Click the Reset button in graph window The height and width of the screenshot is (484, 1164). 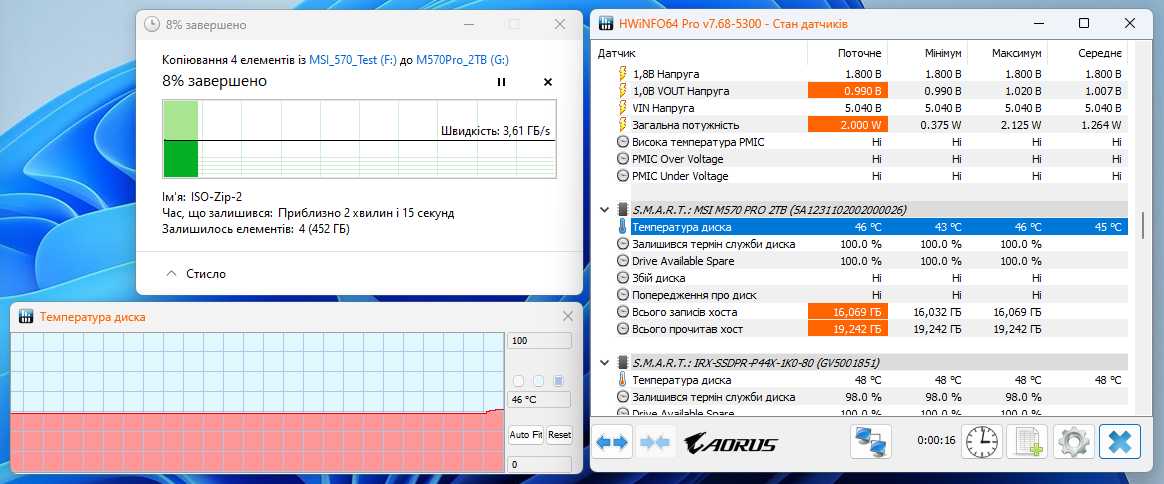pos(560,434)
